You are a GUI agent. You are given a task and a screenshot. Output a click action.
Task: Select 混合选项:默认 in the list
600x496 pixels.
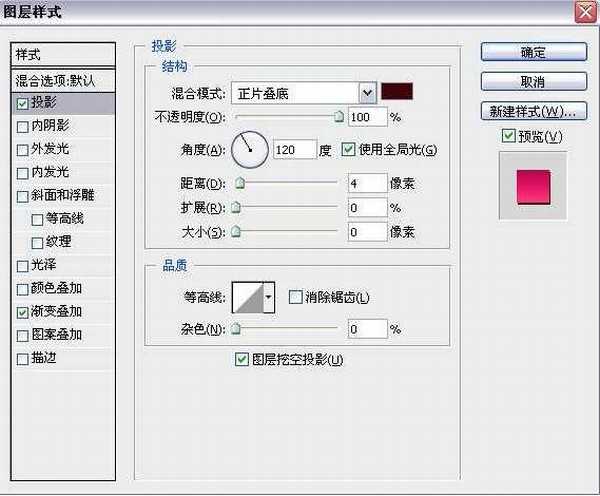point(63,80)
